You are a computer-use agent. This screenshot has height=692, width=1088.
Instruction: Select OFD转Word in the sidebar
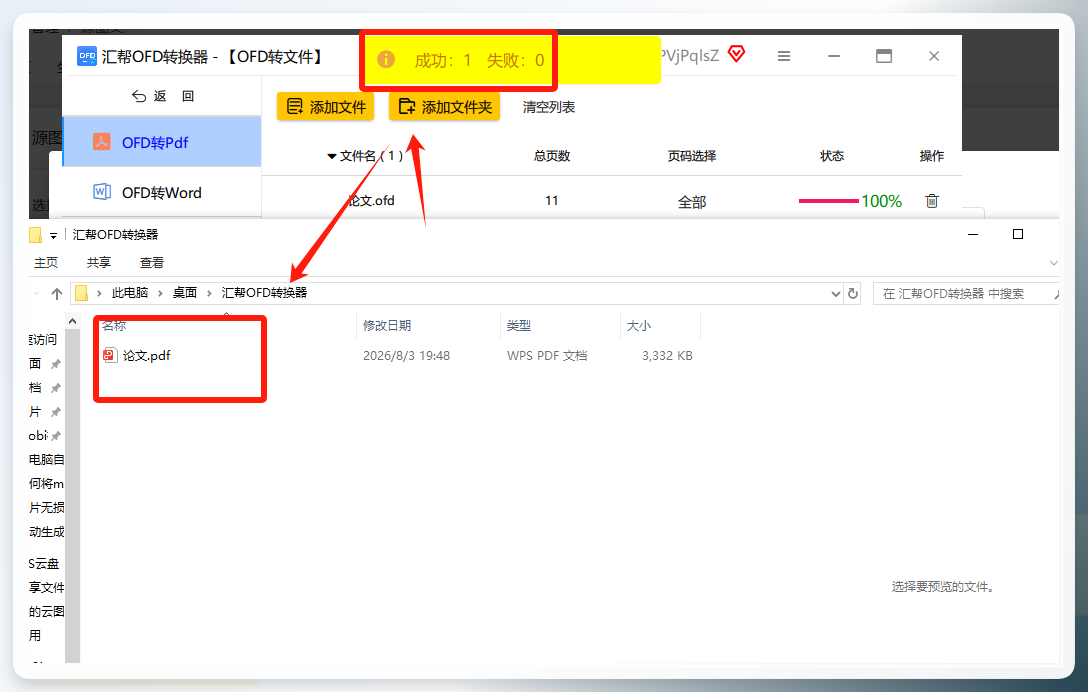pyautogui.click(x=162, y=192)
